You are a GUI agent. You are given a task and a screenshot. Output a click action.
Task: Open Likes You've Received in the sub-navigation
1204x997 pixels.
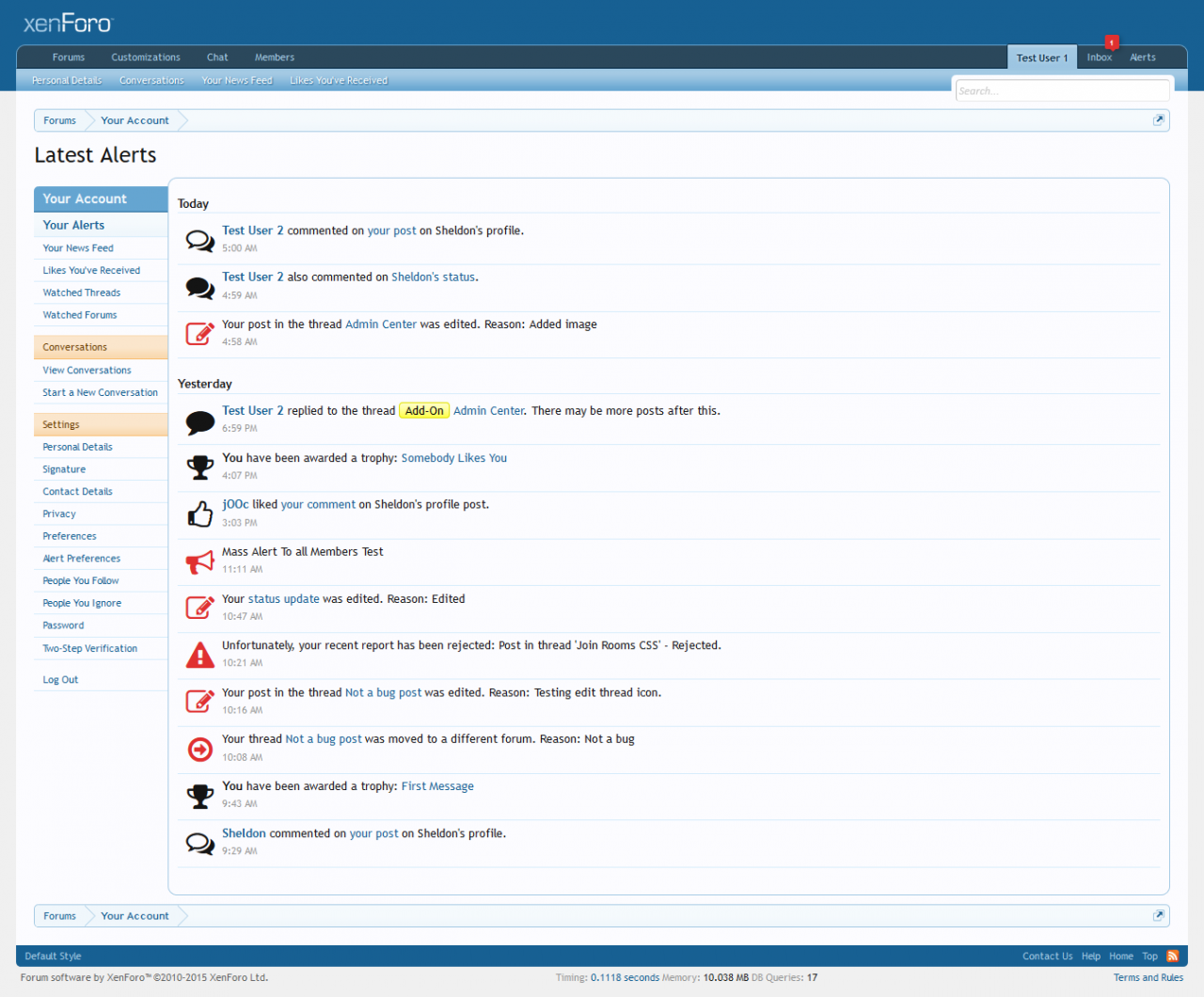pos(339,81)
